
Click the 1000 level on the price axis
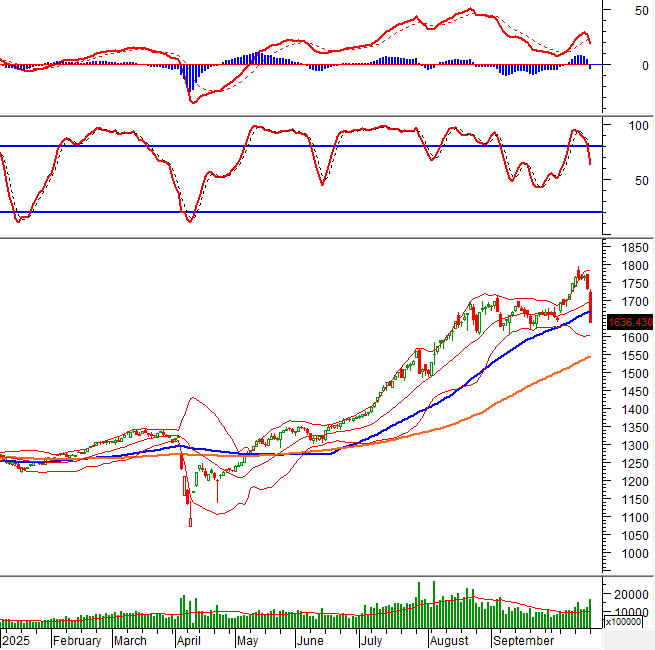[630, 554]
